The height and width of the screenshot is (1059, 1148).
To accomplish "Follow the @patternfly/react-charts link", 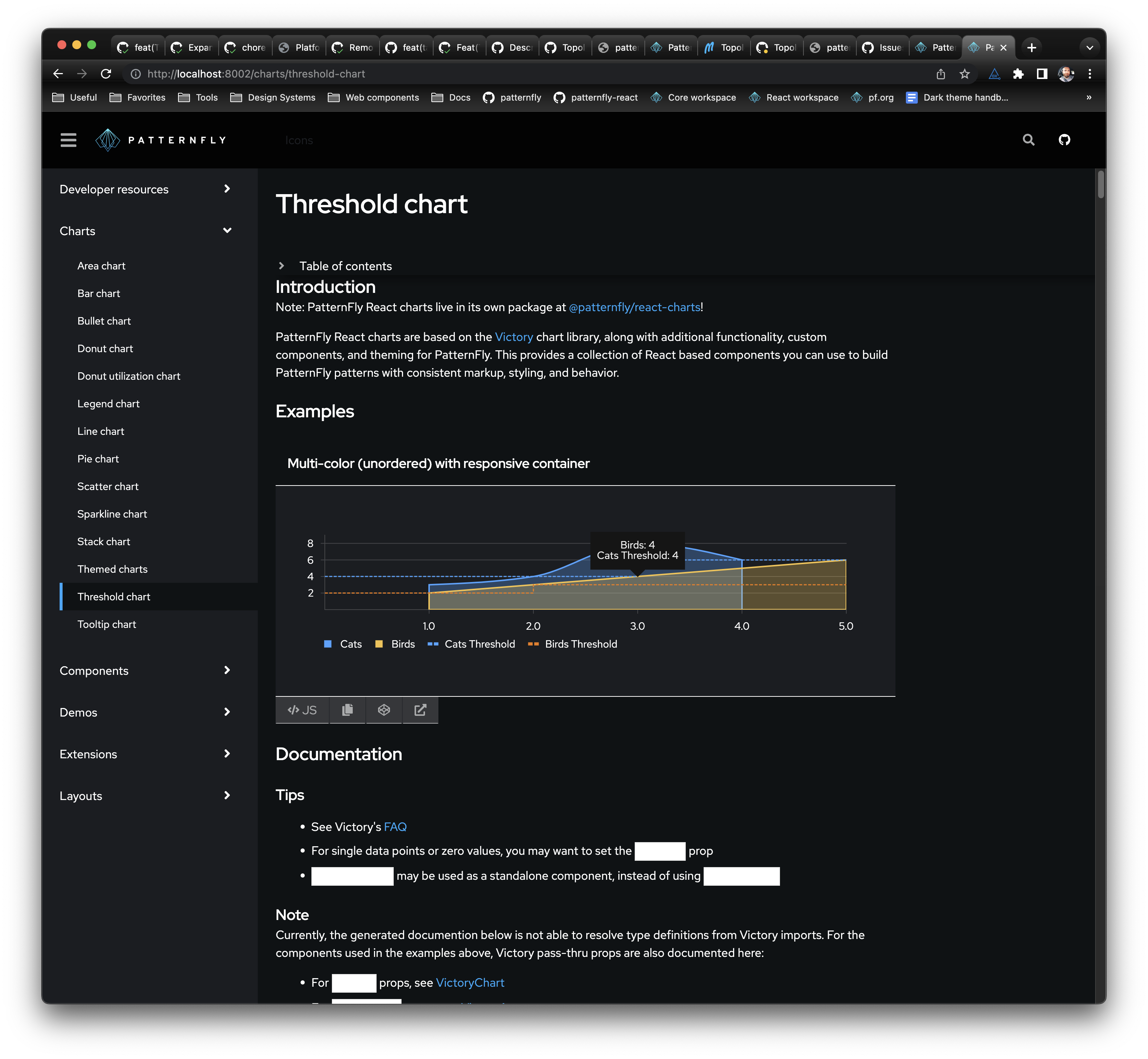I will click(634, 307).
